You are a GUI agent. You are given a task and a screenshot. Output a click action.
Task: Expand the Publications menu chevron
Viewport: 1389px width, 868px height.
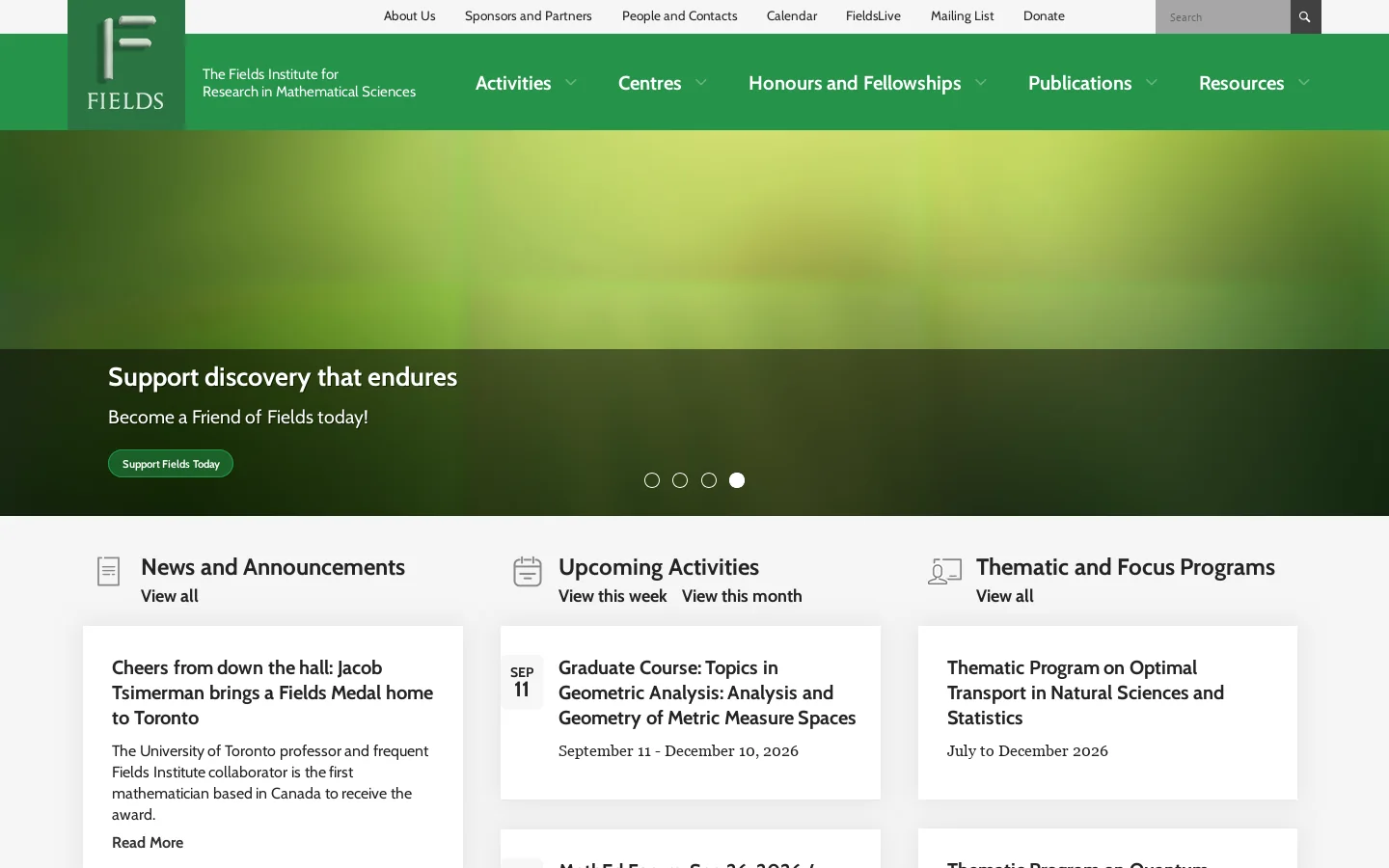tap(1152, 83)
